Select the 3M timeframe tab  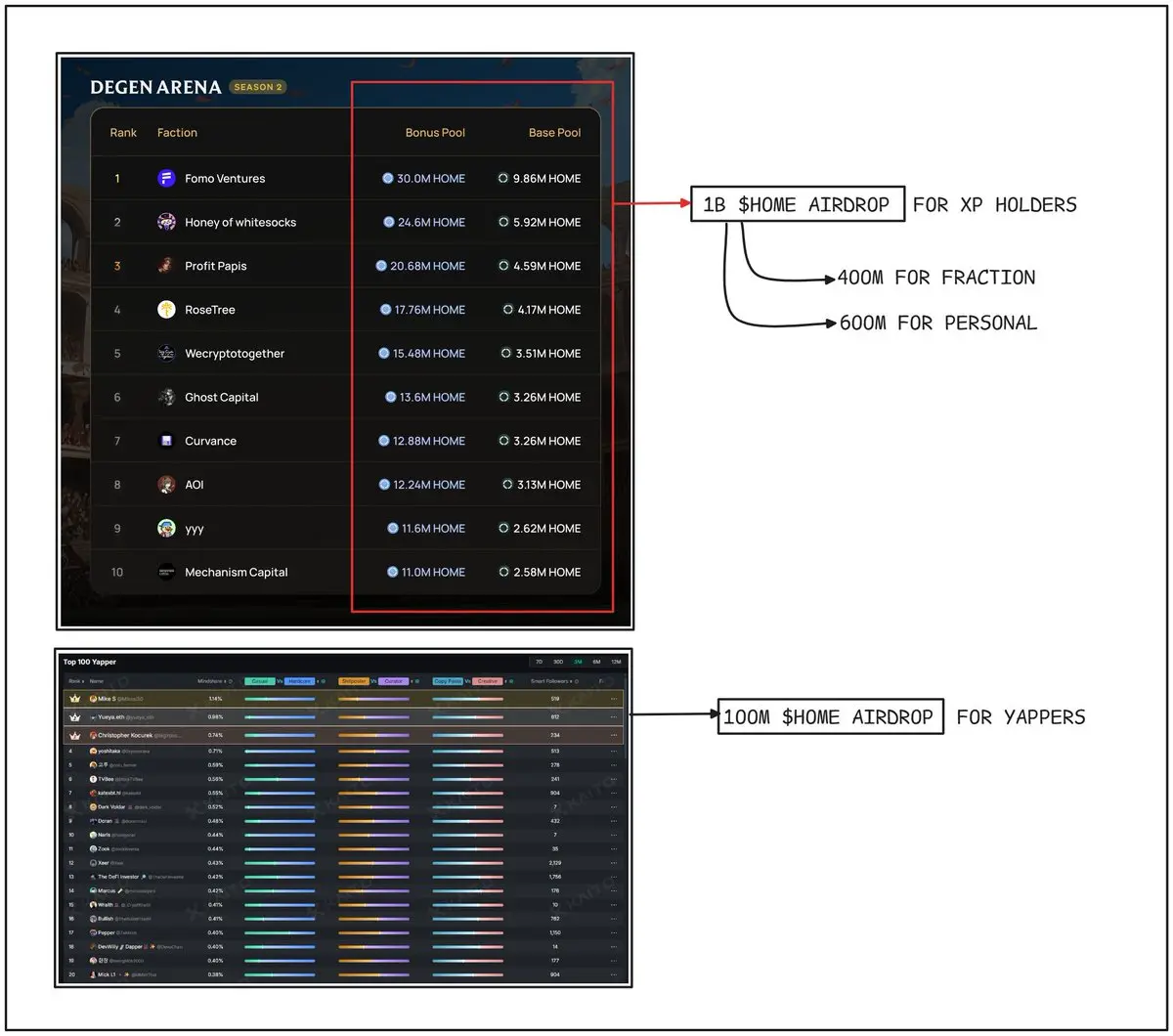[x=578, y=662]
